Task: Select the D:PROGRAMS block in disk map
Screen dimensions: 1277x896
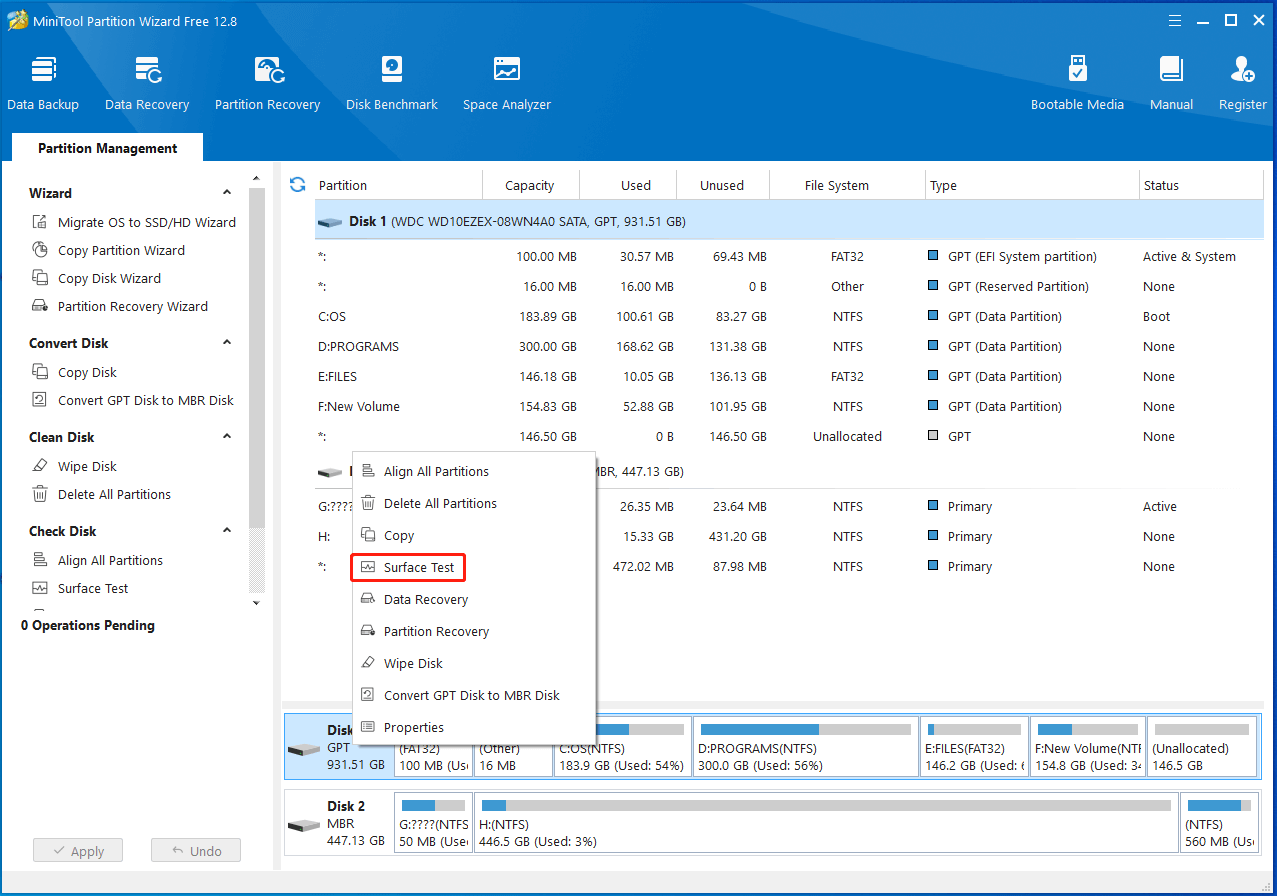Action: [x=806, y=746]
